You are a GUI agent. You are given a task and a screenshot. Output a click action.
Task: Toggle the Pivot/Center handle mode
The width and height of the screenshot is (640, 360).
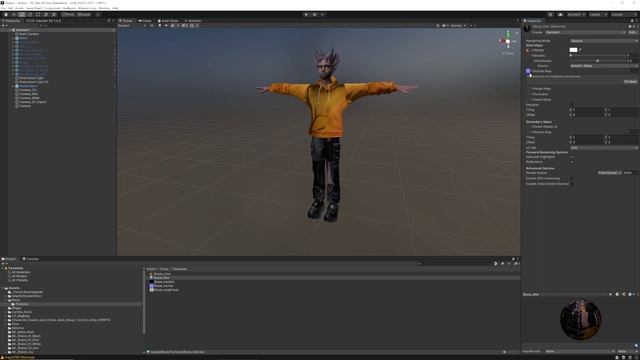(69, 14)
